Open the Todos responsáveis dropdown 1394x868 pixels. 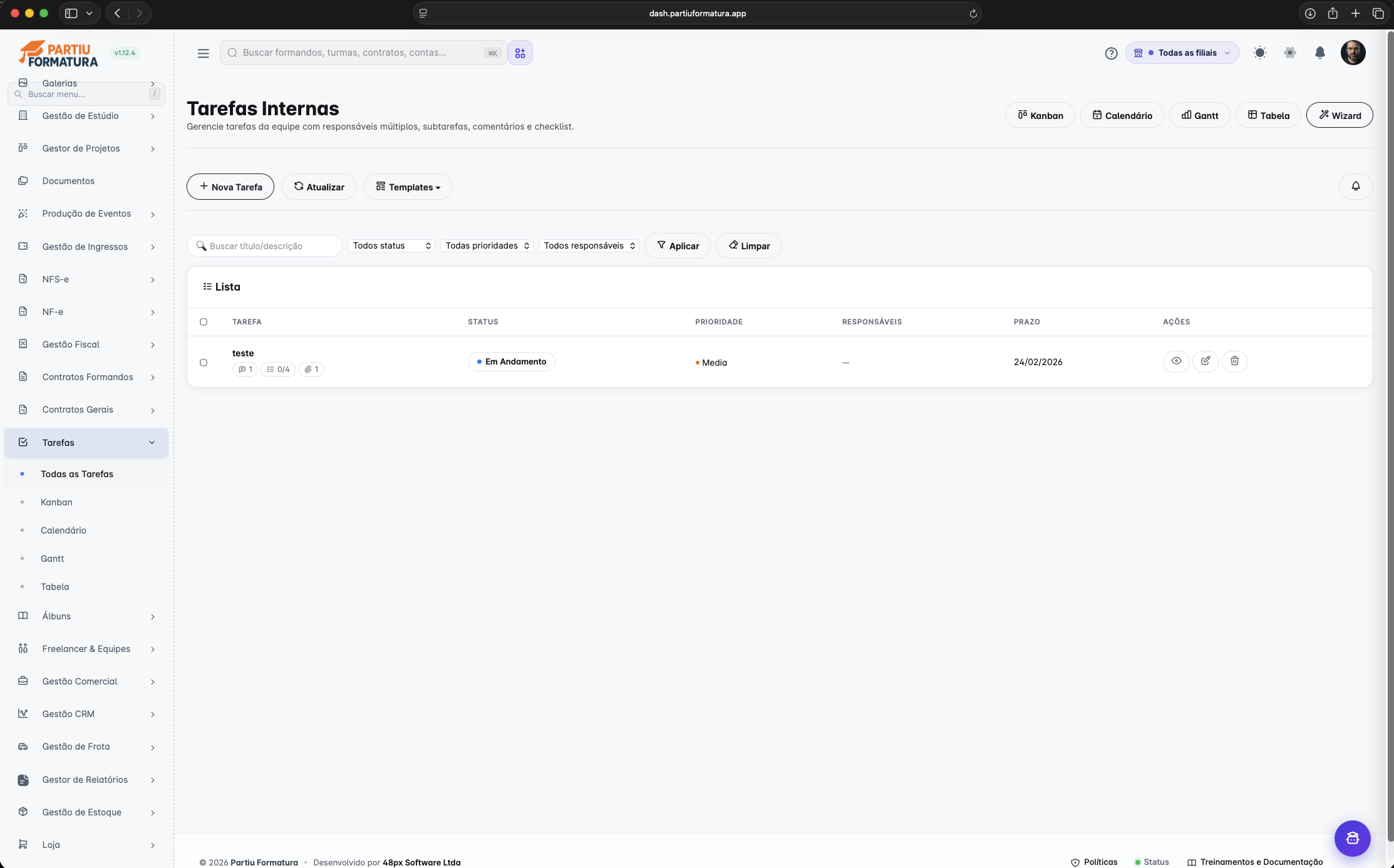pyautogui.click(x=589, y=245)
